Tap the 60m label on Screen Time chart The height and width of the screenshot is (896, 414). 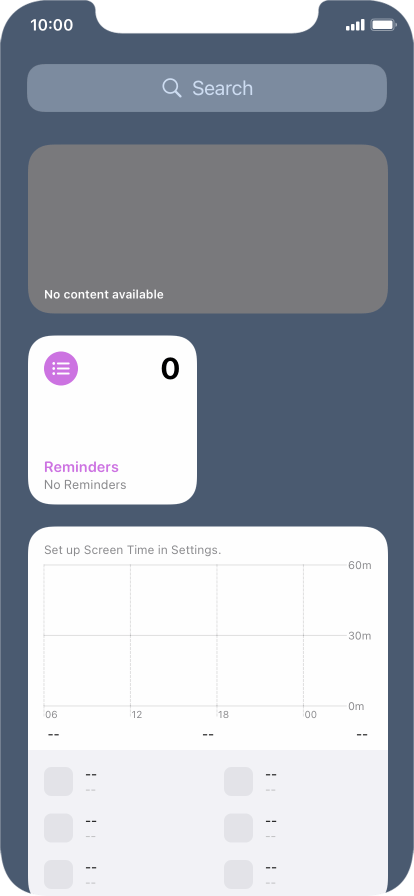(x=360, y=565)
